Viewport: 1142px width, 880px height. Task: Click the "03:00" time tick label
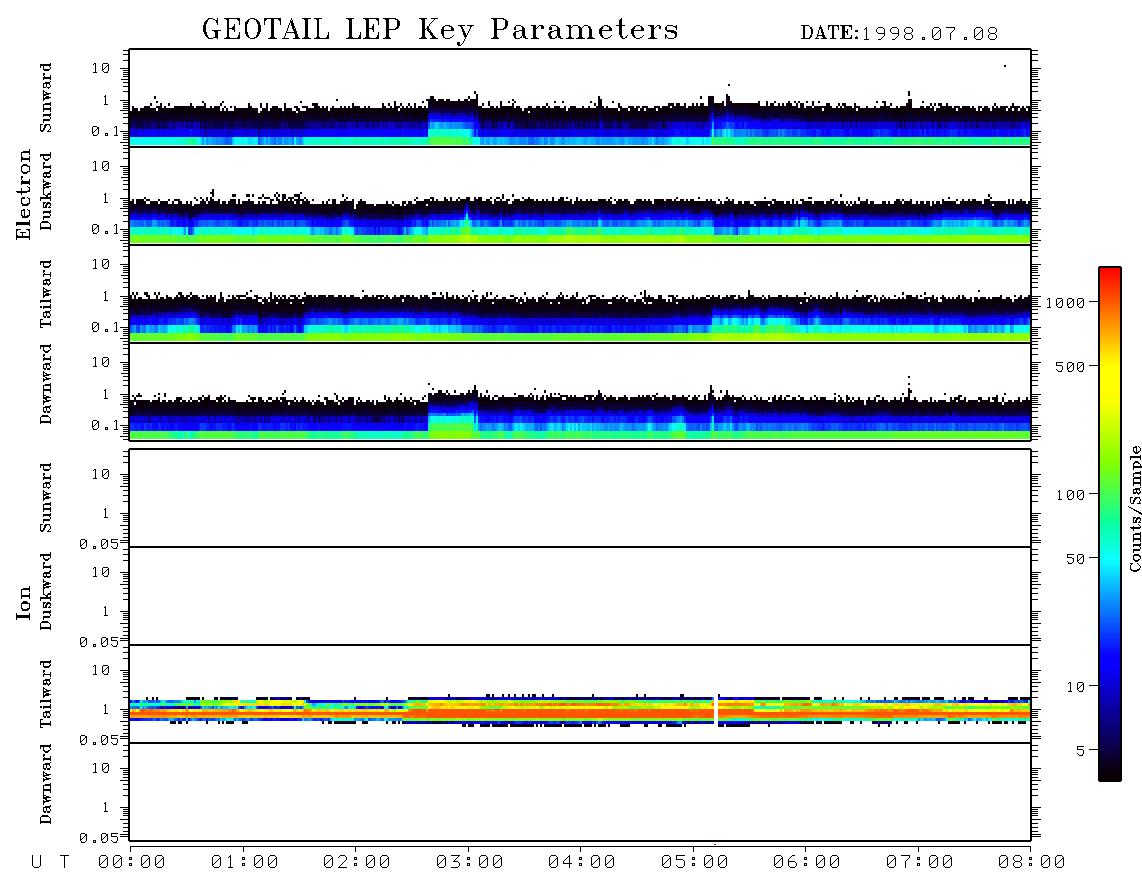pyautogui.click(x=470, y=862)
